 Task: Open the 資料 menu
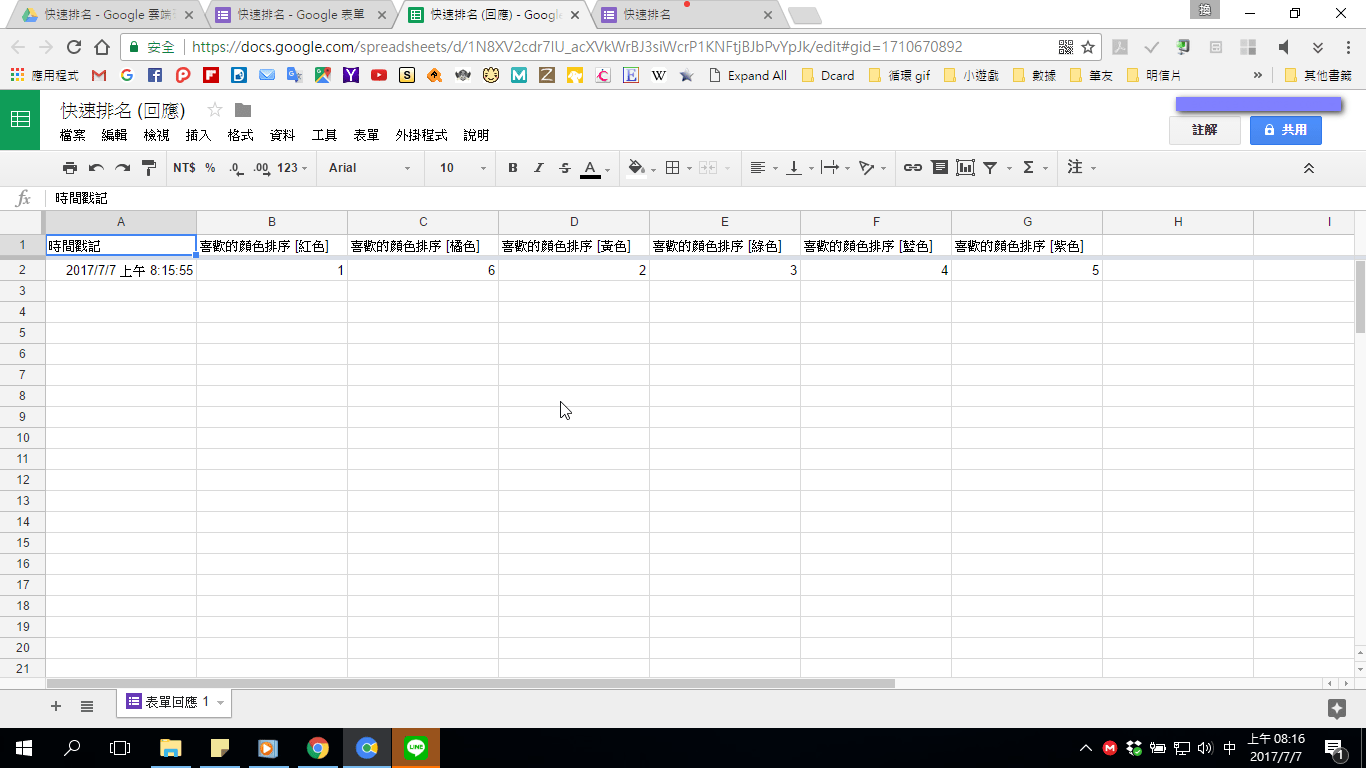282,135
